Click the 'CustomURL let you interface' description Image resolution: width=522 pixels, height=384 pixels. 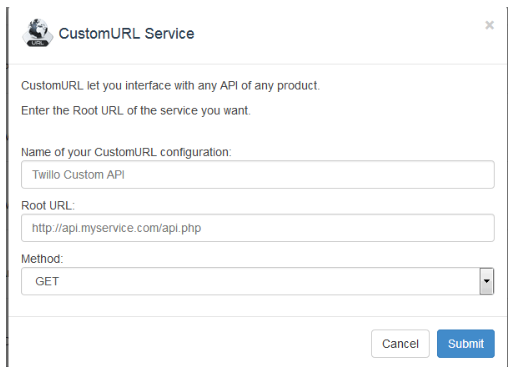[x=170, y=86]
